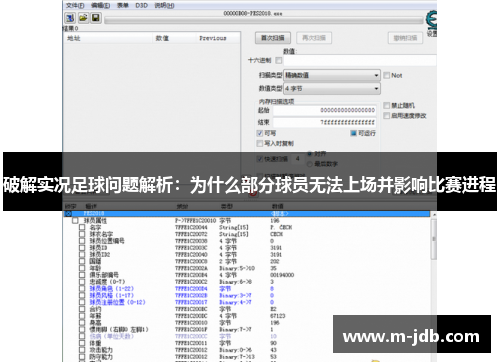Open the (H) help menu
Viewport: 500px width, 362px height.
click(x=164, y=5)
